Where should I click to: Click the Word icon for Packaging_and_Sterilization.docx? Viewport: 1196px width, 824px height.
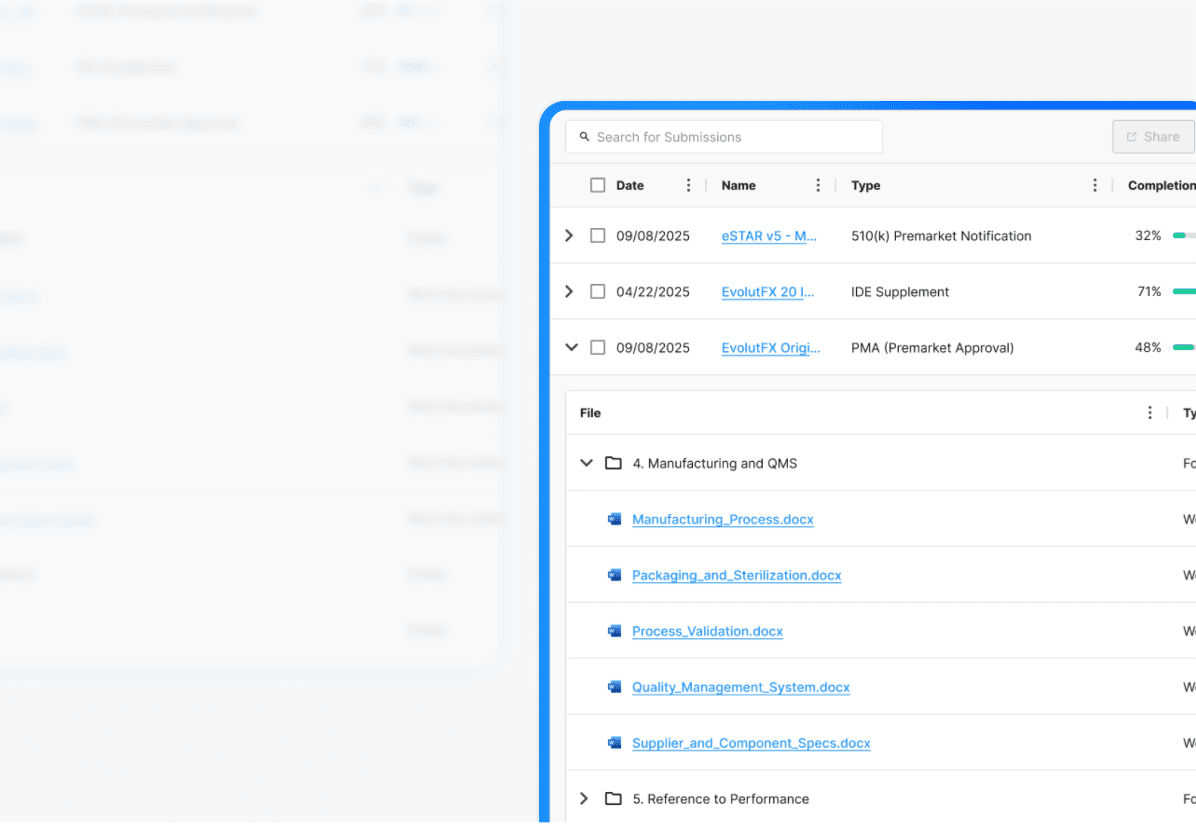(x=614, y=575)
